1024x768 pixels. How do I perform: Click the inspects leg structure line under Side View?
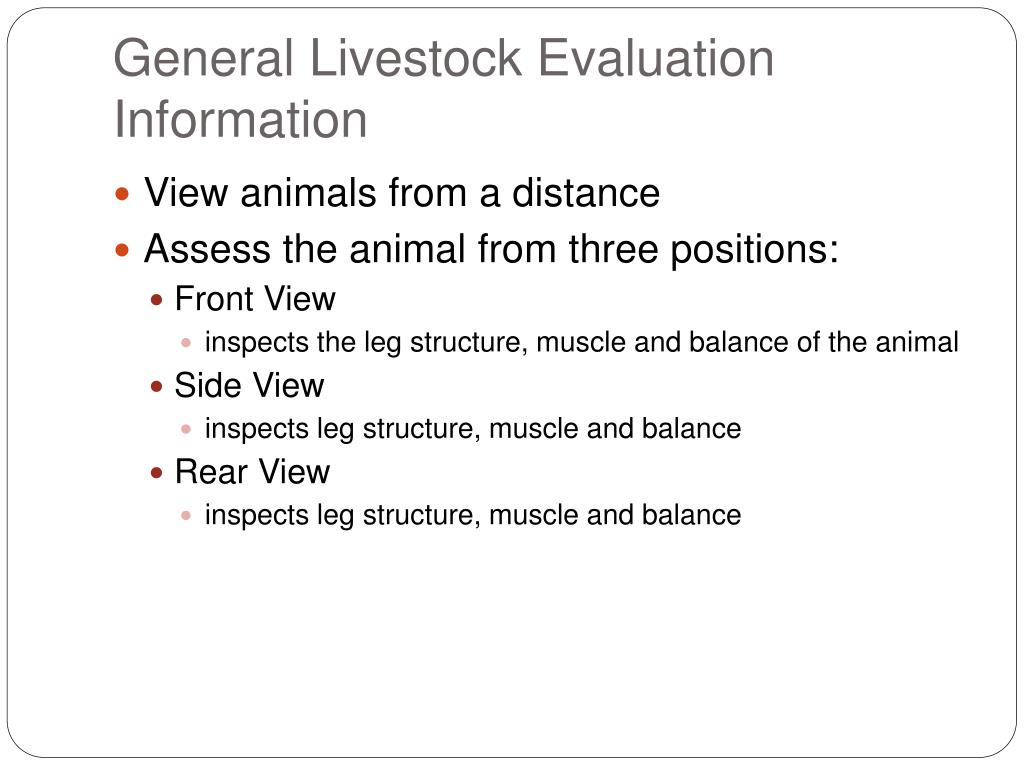tap(473, 430)
